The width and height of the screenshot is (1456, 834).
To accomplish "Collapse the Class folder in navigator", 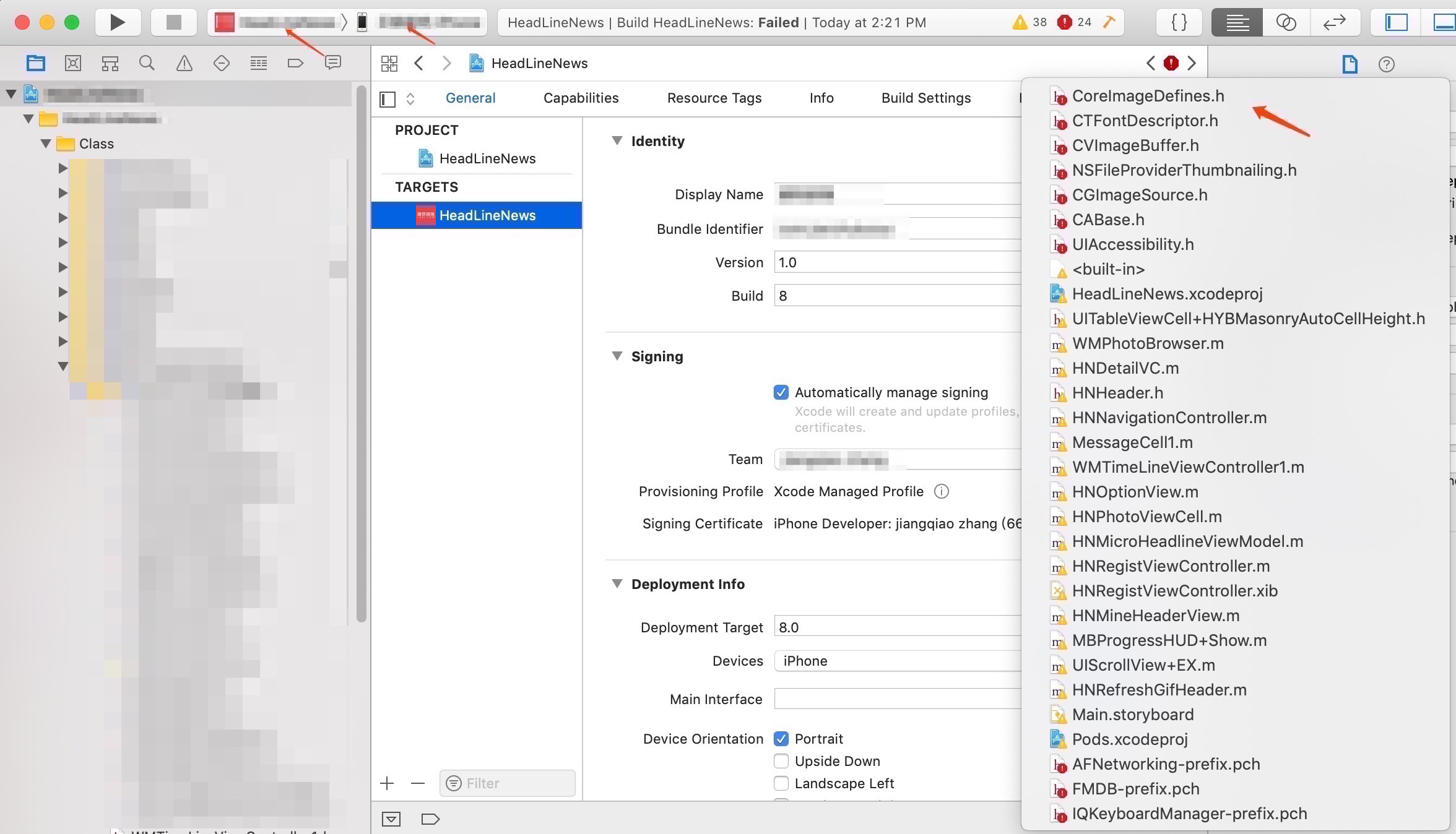I will pyautogui.click(x=46, y=144).
